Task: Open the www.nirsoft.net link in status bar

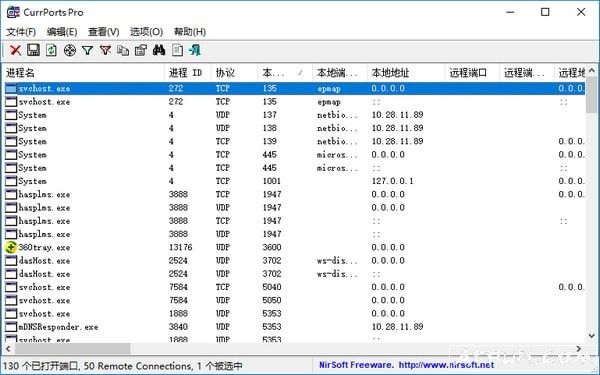Action: (446, 365)
